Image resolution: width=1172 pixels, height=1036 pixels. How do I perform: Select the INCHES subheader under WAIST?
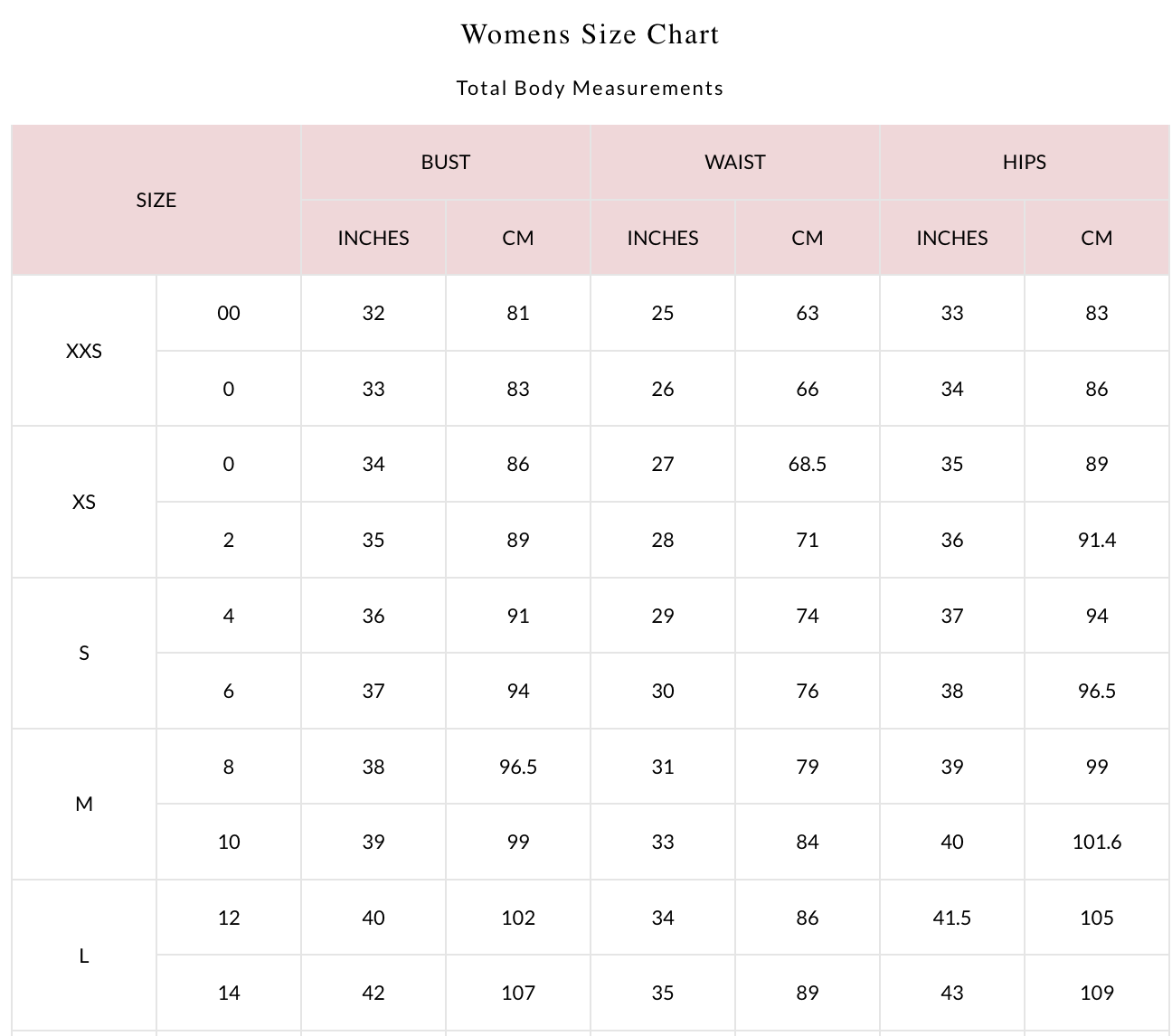pos(663,238)
